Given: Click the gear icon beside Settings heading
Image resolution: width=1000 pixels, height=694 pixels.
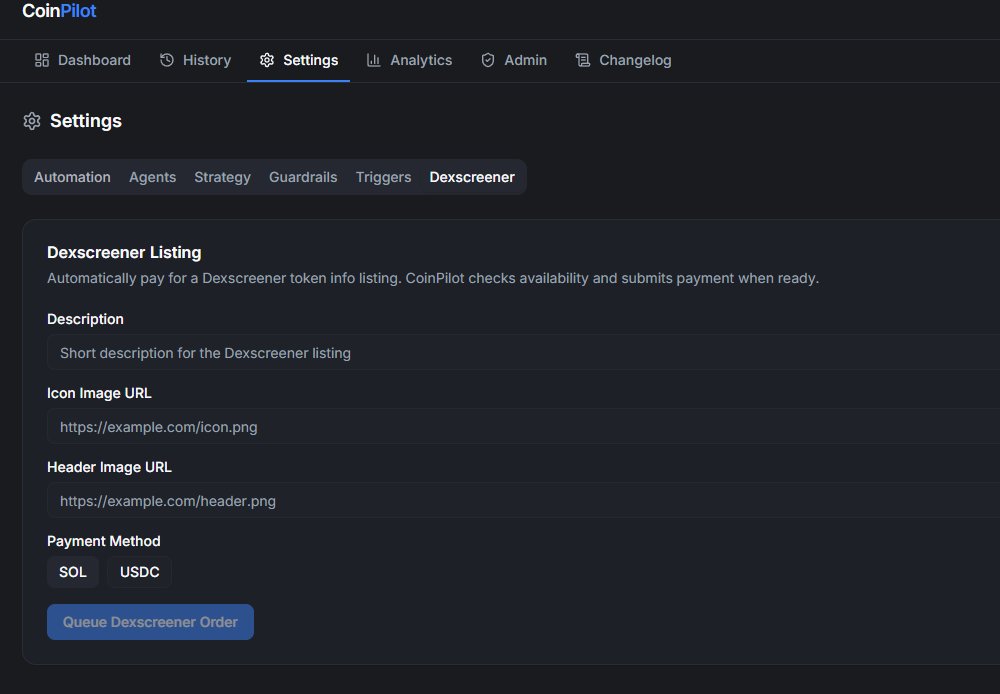Looking at the screenshot, I should (x=32, y=121).
